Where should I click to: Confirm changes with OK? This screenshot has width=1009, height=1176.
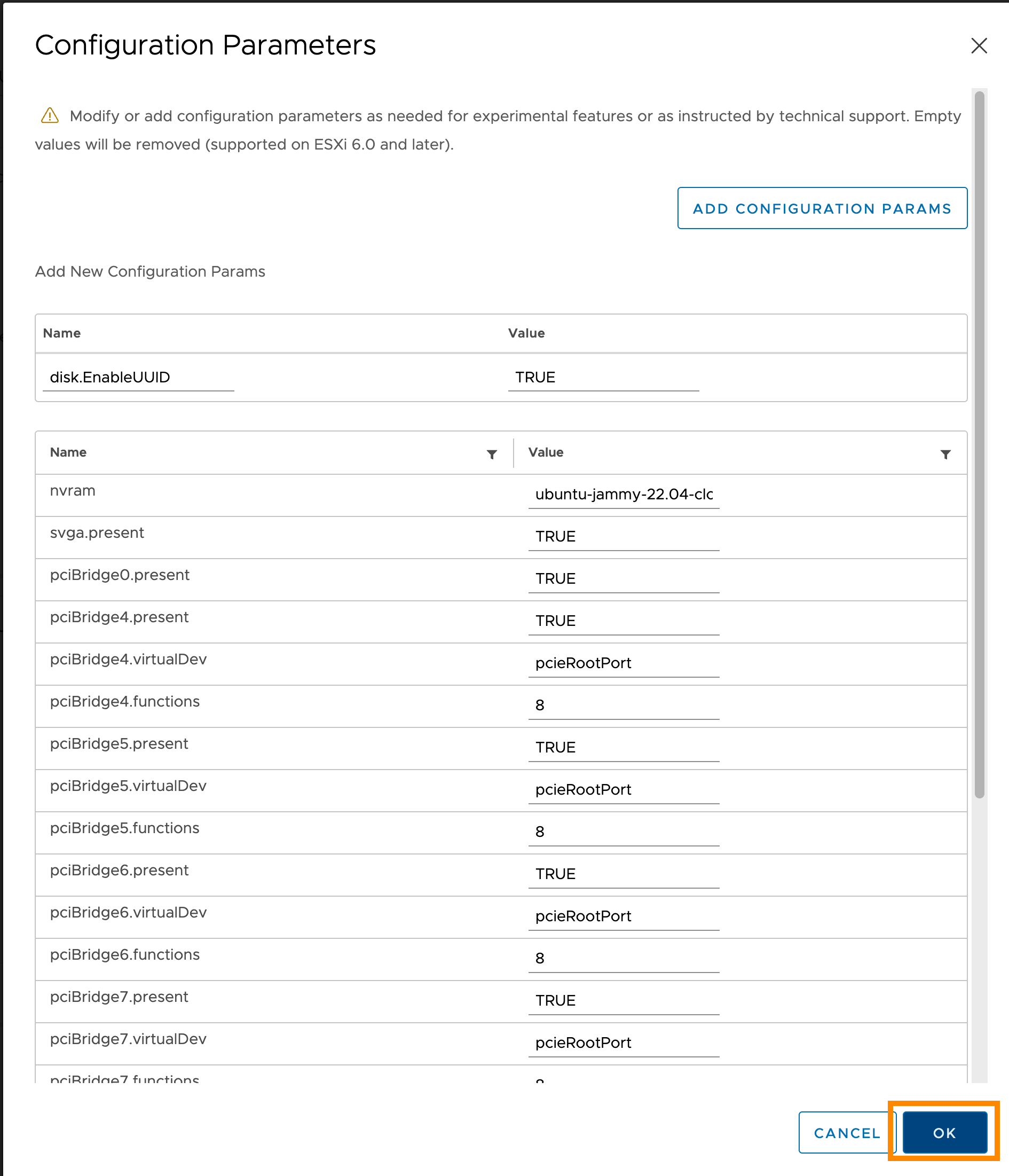click(x=944, y=1132)
